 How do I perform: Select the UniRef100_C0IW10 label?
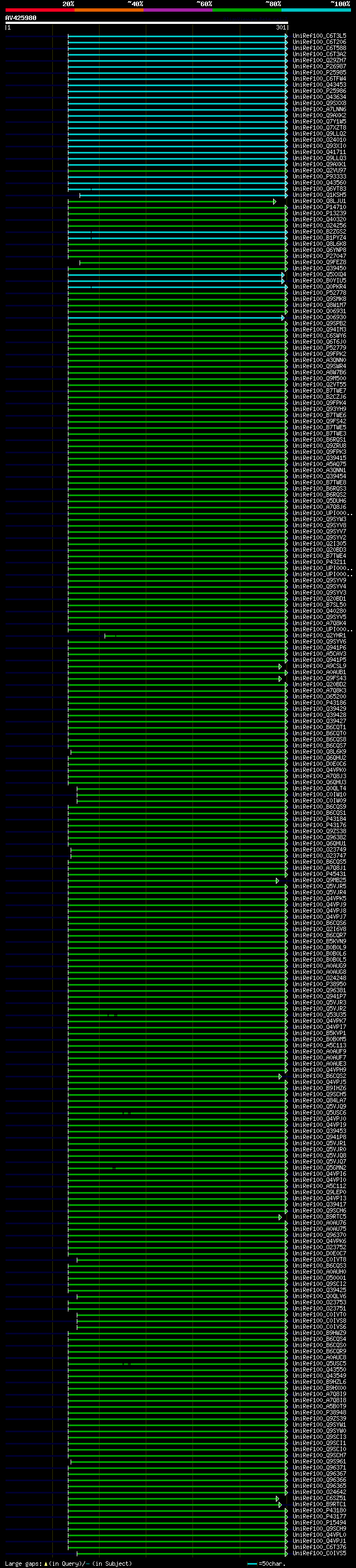(319, 794)
